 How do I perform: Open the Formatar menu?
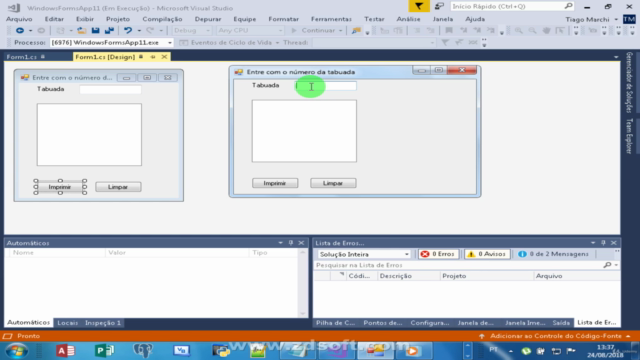pos(283,19)
